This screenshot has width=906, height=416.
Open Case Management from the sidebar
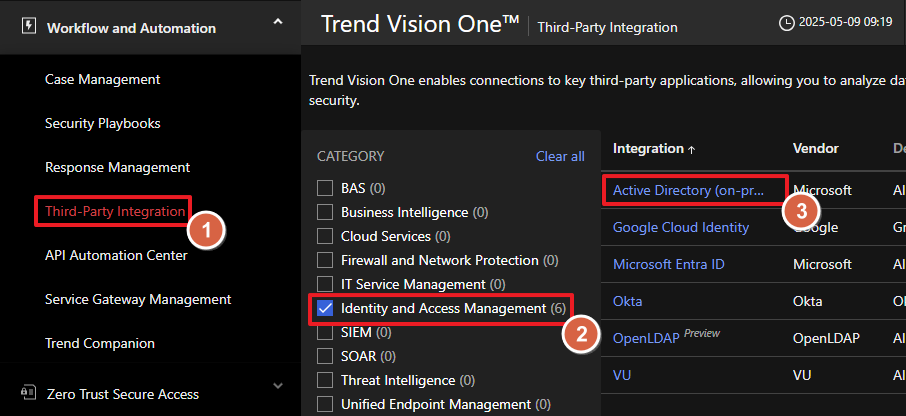coord(102,79)
